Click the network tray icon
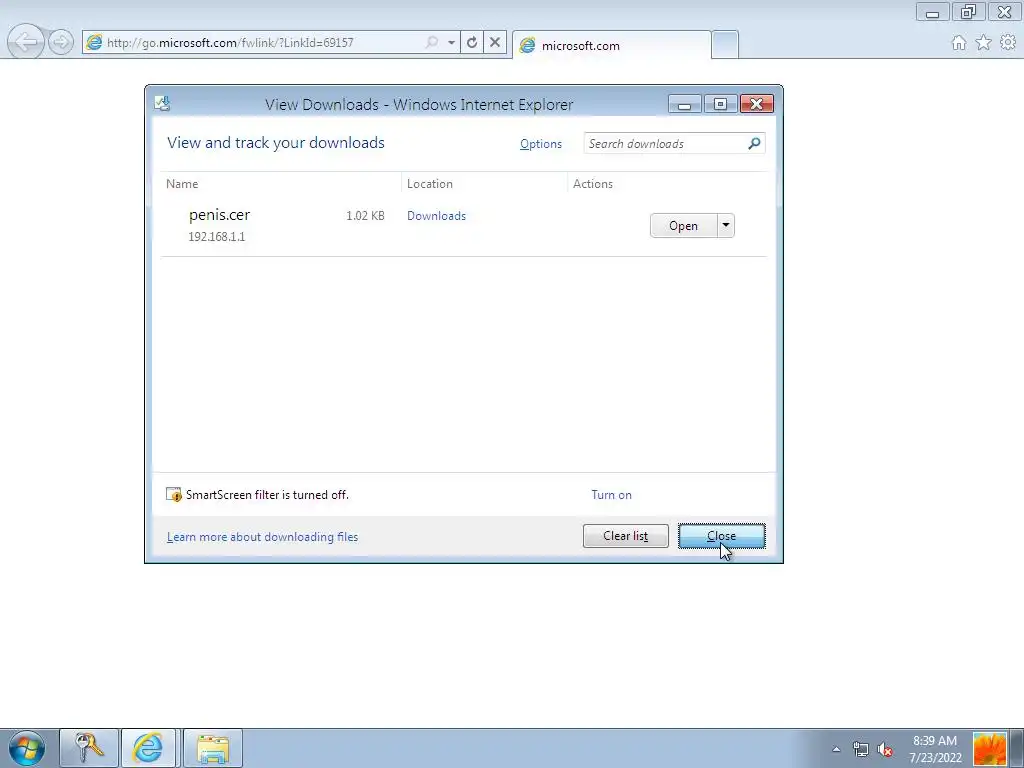 861,749
